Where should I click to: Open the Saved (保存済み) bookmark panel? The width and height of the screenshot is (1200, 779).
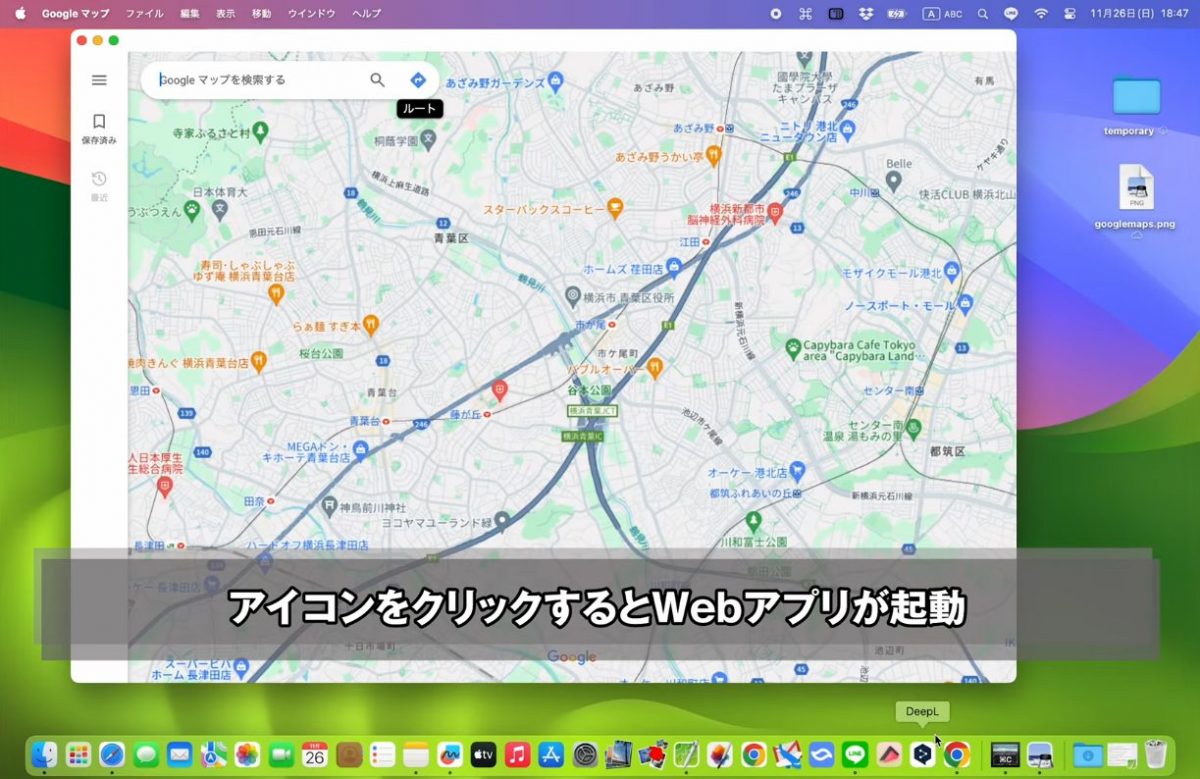99,128
